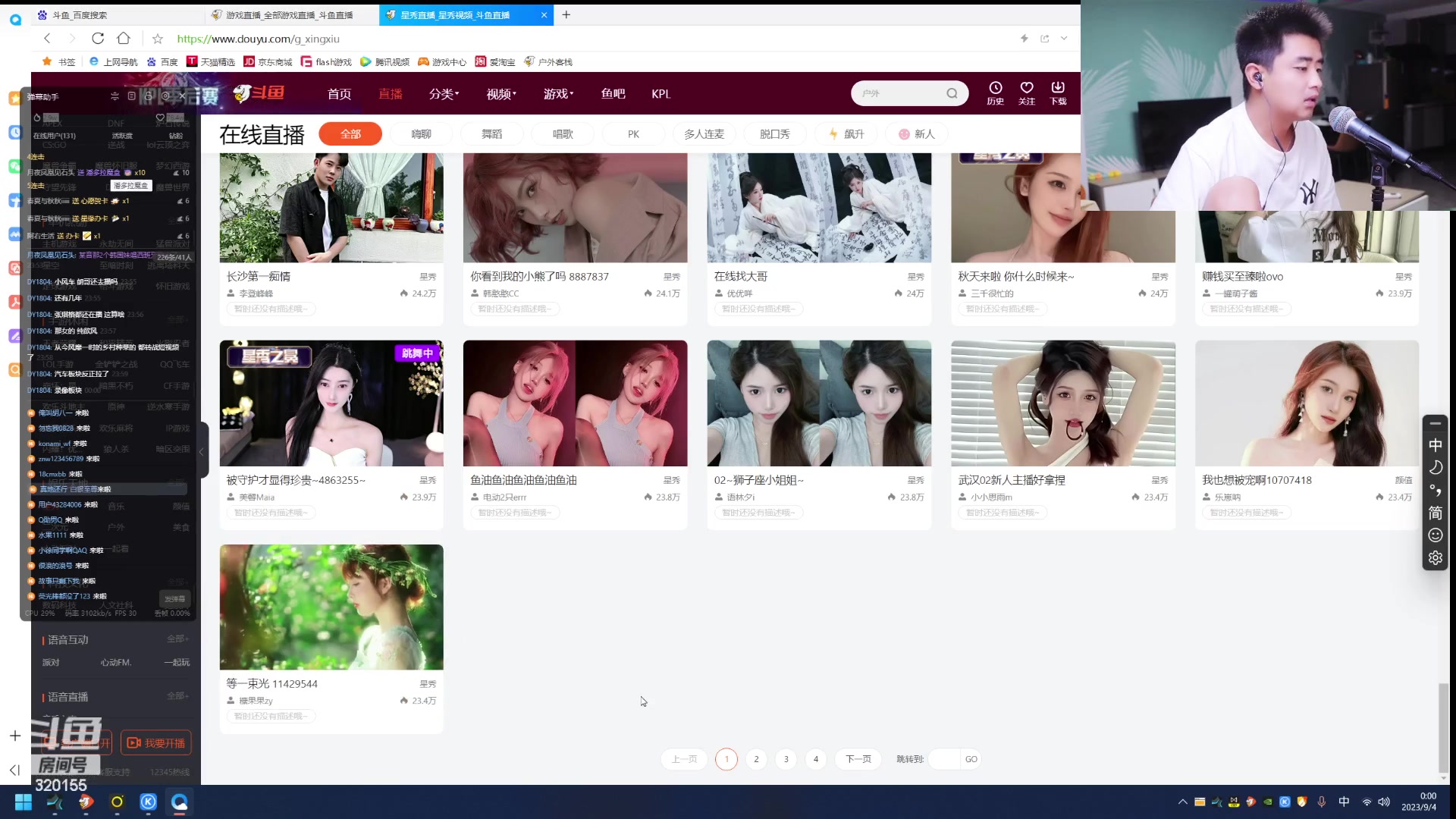The height and width of the screenshot is (819, 1456).
Task: Select the PK category filter
Action: coord(633,134)
